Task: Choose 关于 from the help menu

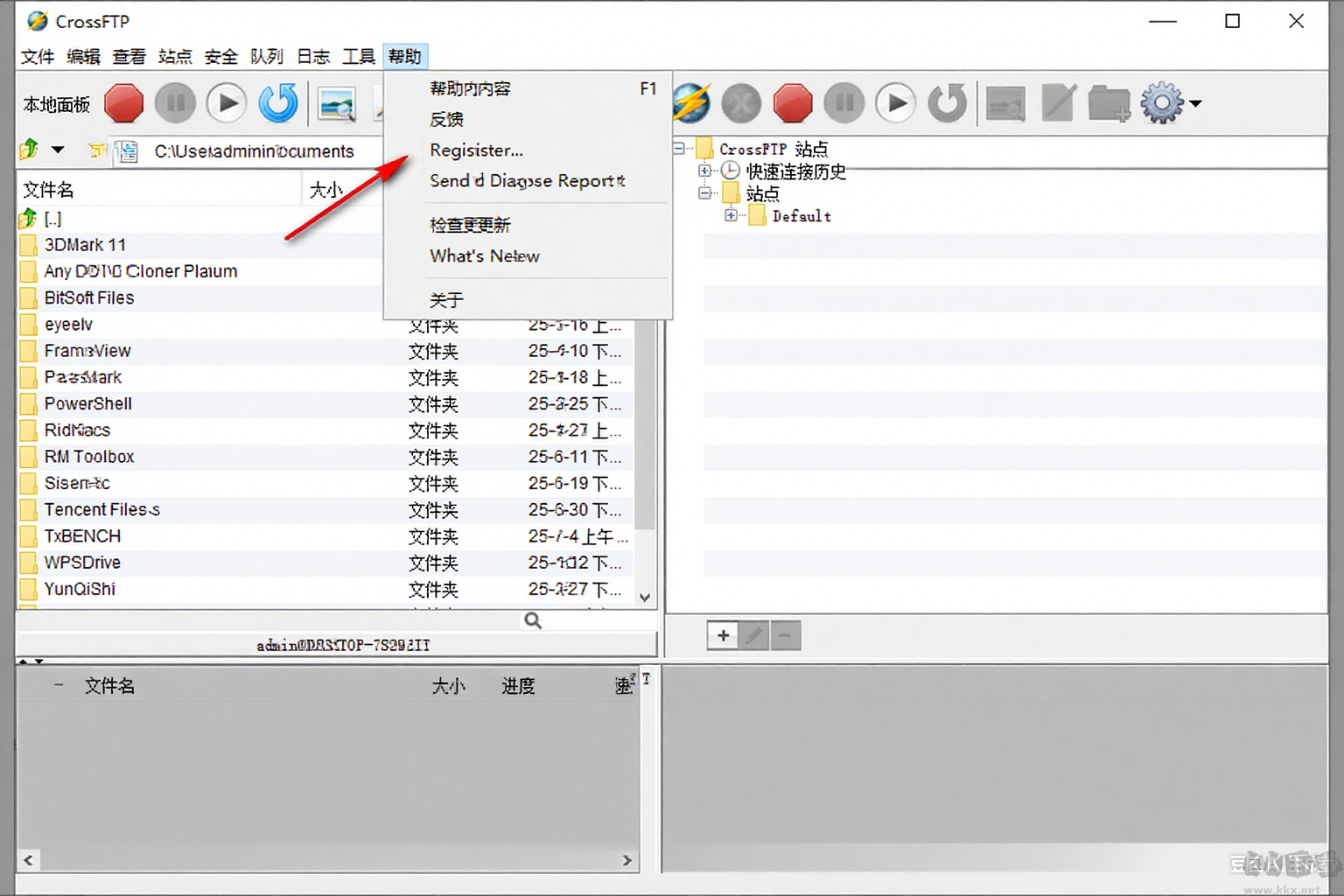Action: coord(528,300)
